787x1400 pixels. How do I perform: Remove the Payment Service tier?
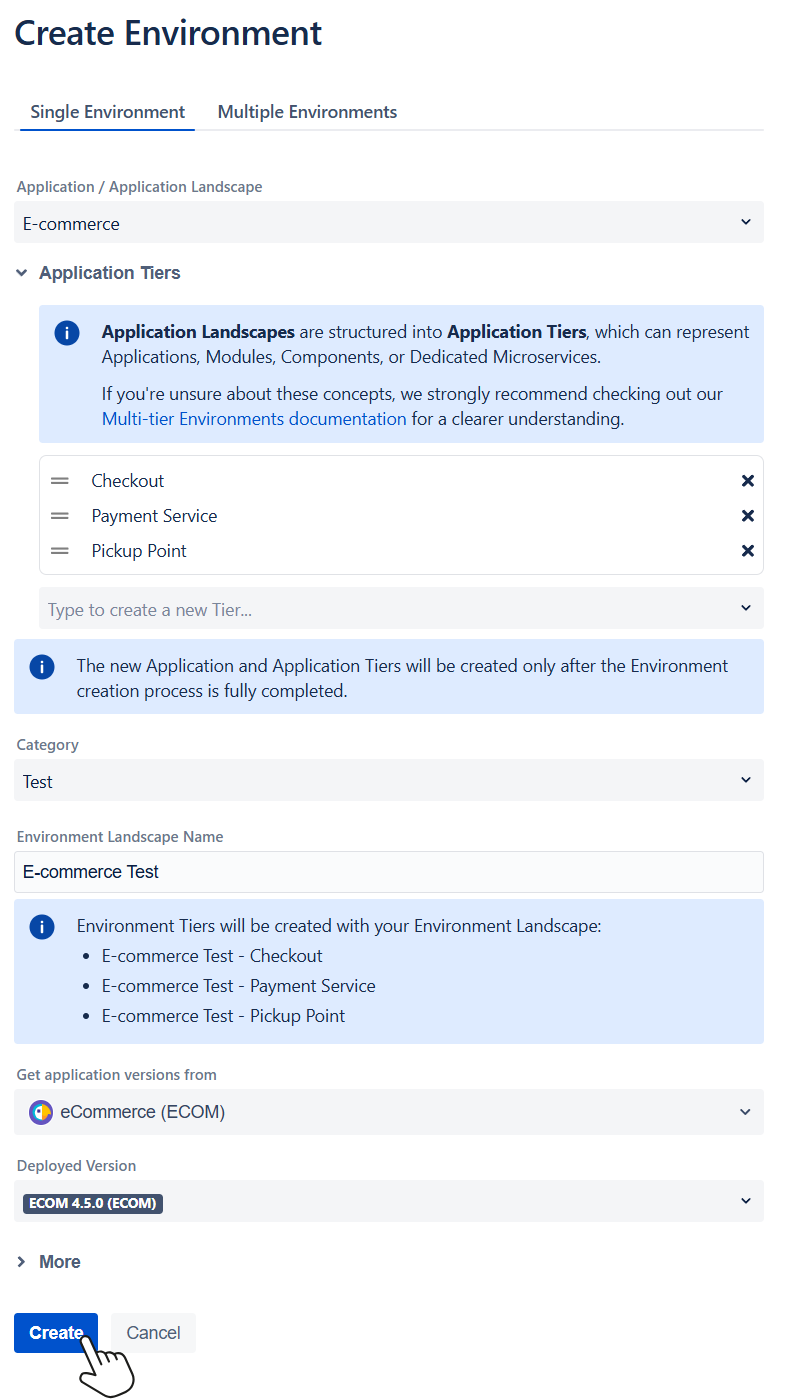click(x=747, y=516)
